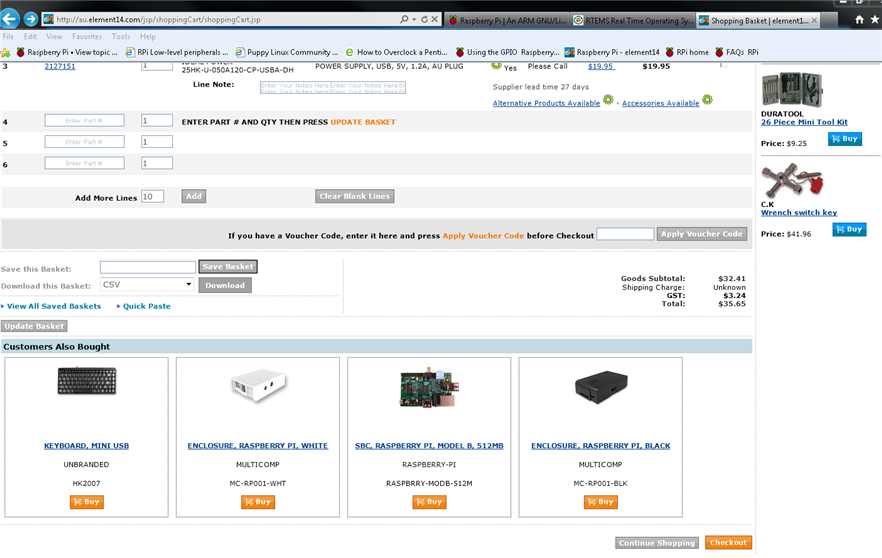Open the C.K wrench switch key thumbnail

tap(792, 181)
